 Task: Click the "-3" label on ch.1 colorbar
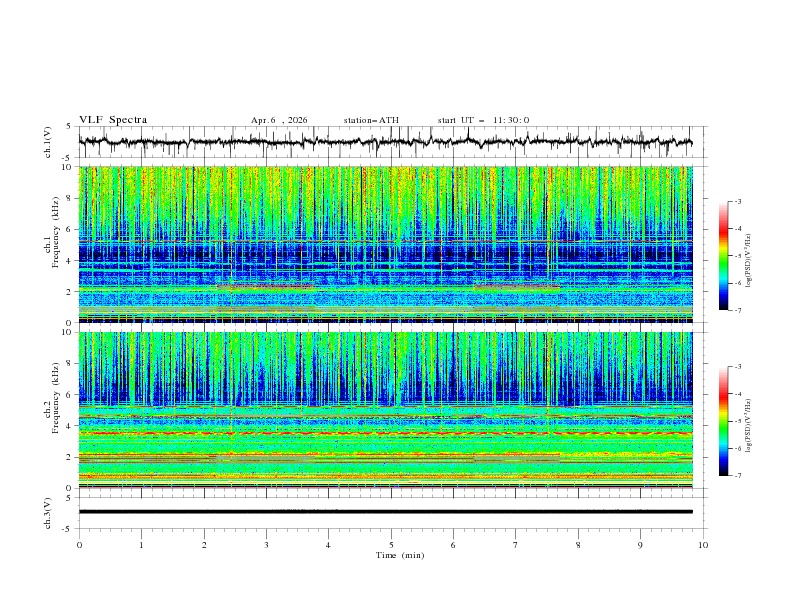pyautogui.click(x=738, y=201)
